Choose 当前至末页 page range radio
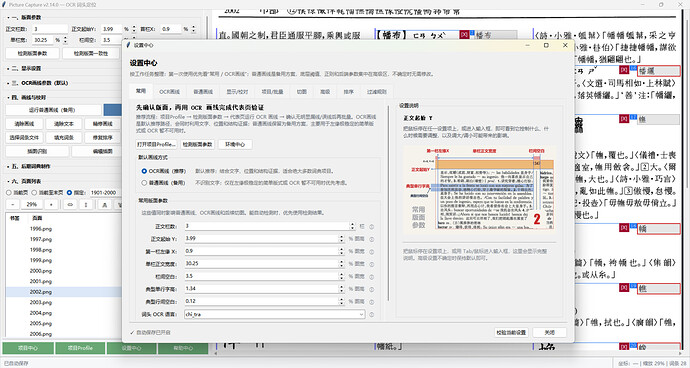This screenshot has width=690, height=368. tap(34, 192)
